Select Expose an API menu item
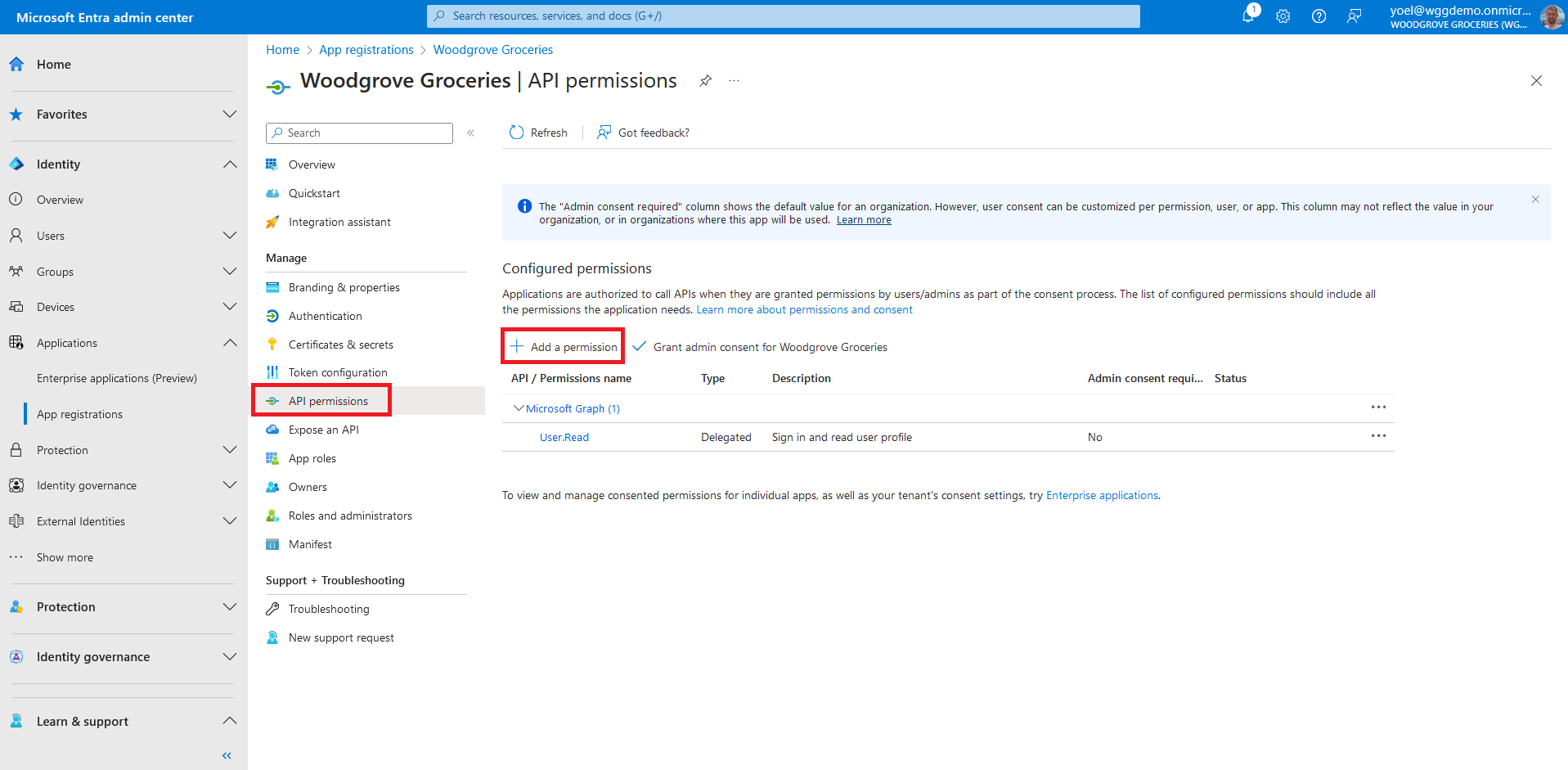This screenshot has height=770, width=1568. pos(323,430)
